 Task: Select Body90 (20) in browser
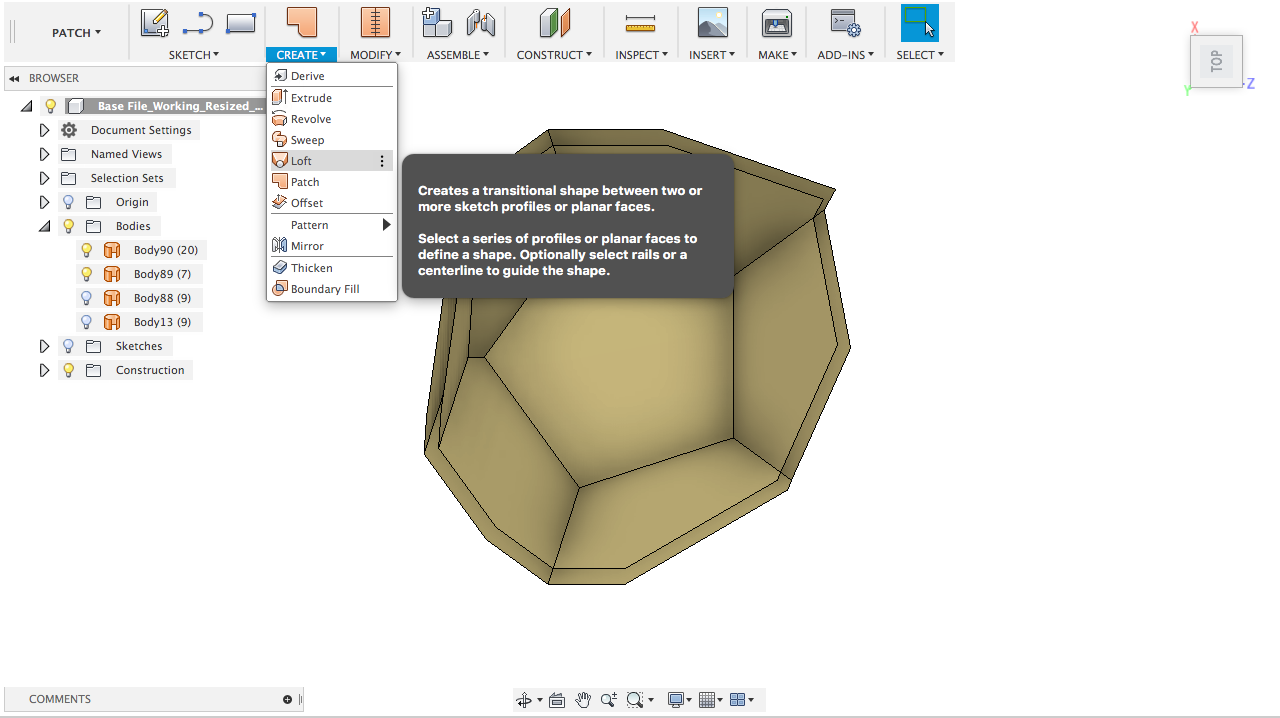[166, 250]
